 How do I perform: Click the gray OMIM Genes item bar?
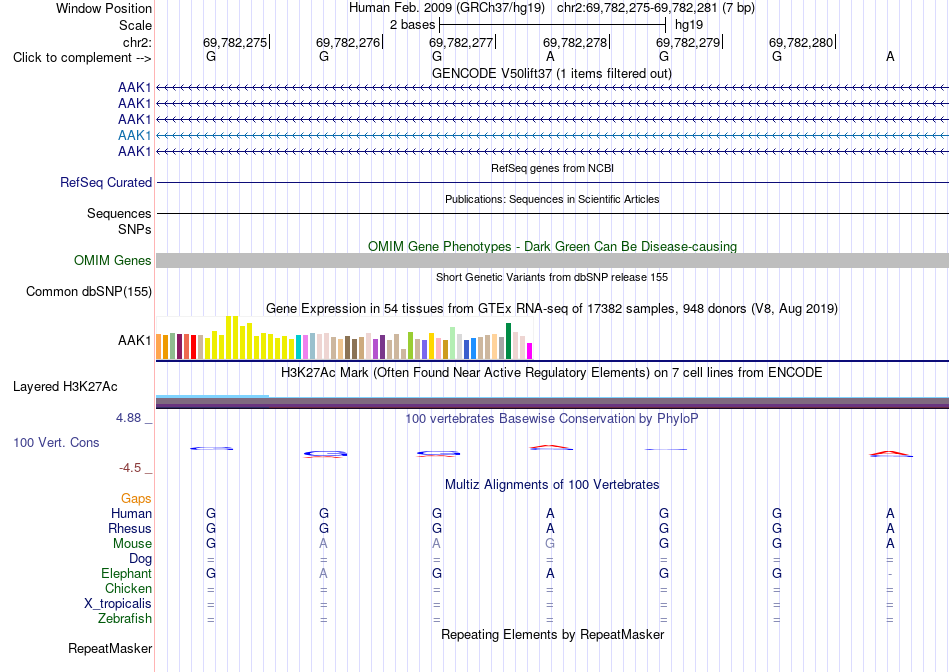coord(553,261)
